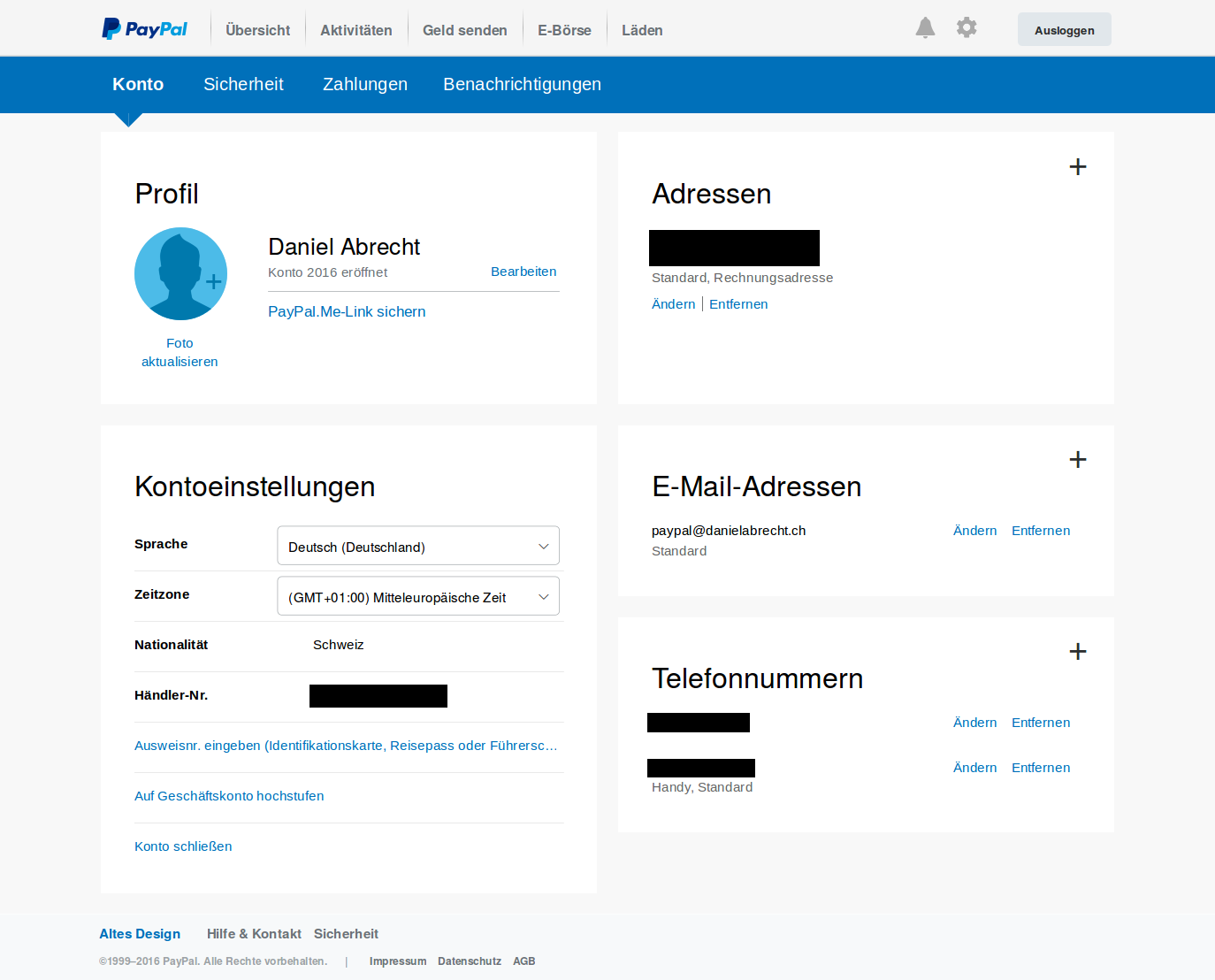Open Datenschutz footer link
The width and height of the screenshot is (1215, 980).
tap(470, 961)
